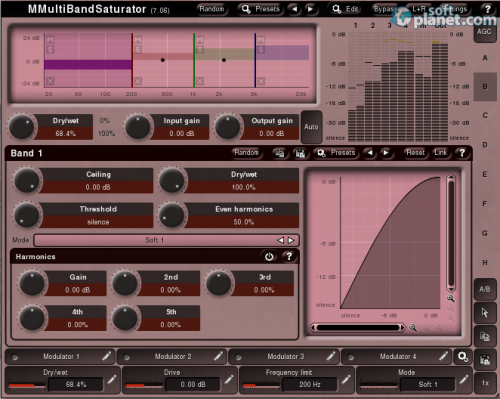Screen dimensions: 500x399
Task: Click the 3rd harmonic value field
Action: tap(264, 290)
